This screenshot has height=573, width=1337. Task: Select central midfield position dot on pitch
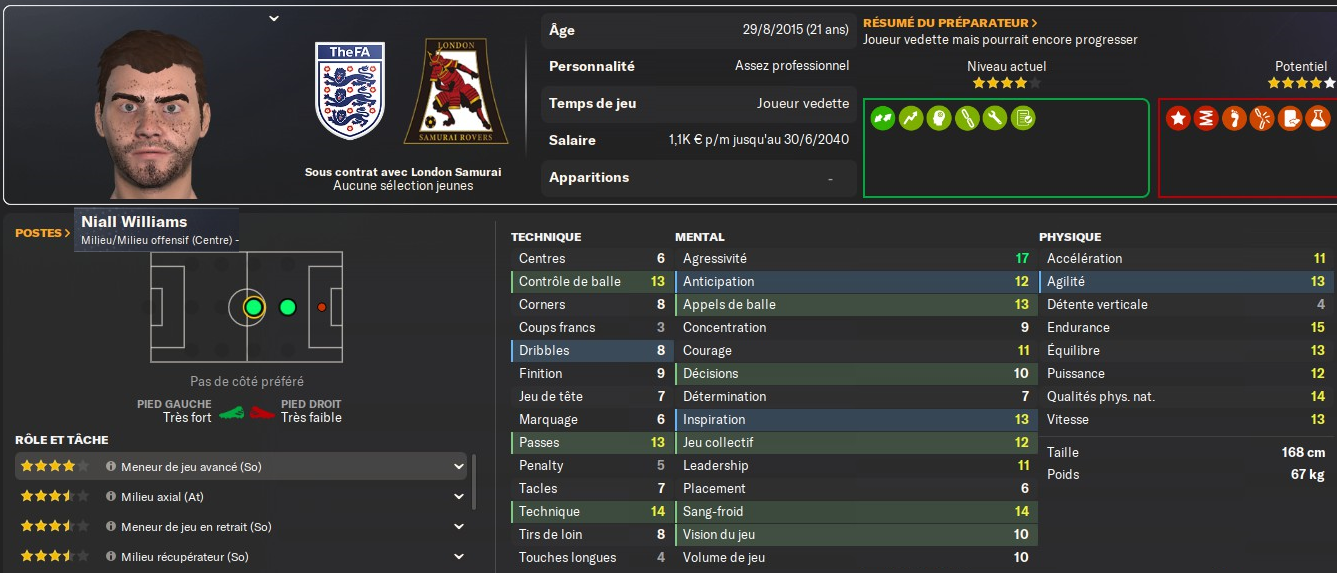point(253,307)
